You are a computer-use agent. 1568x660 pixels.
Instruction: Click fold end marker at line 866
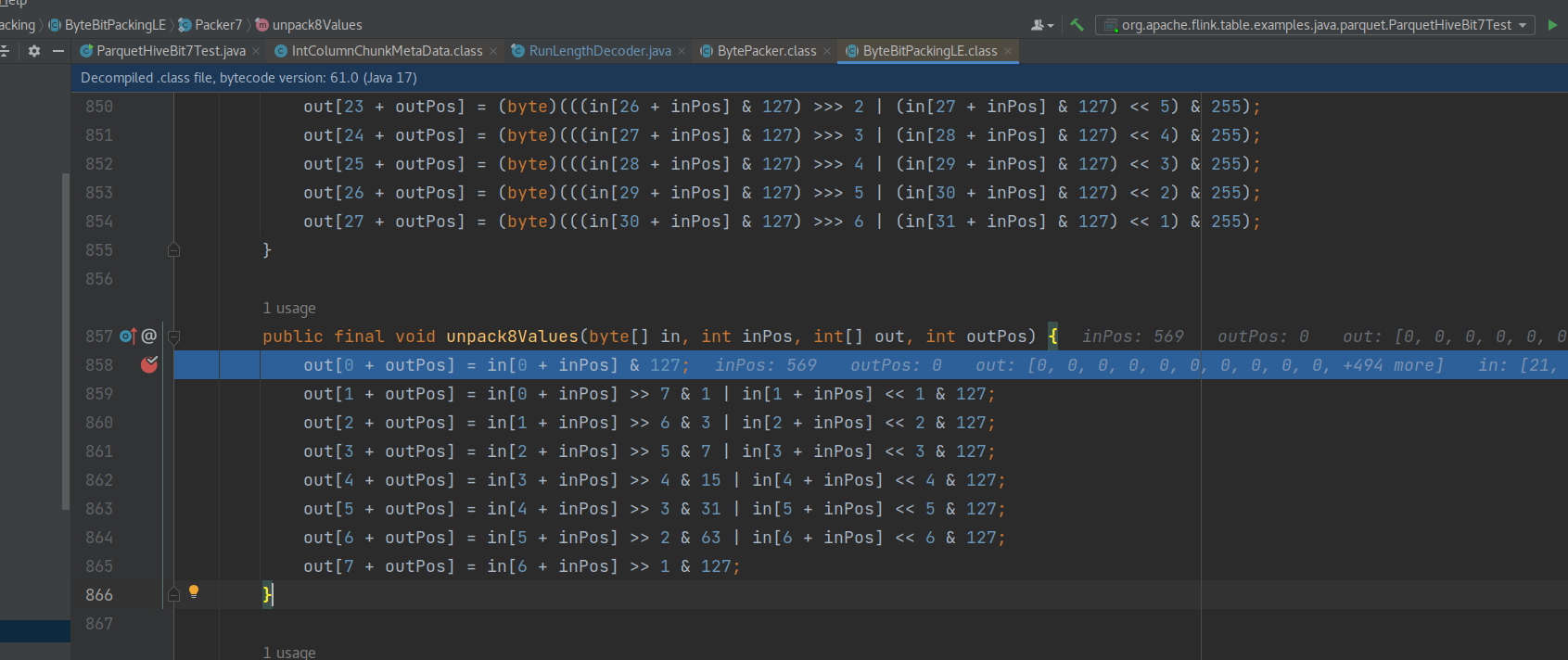[173, 594]
